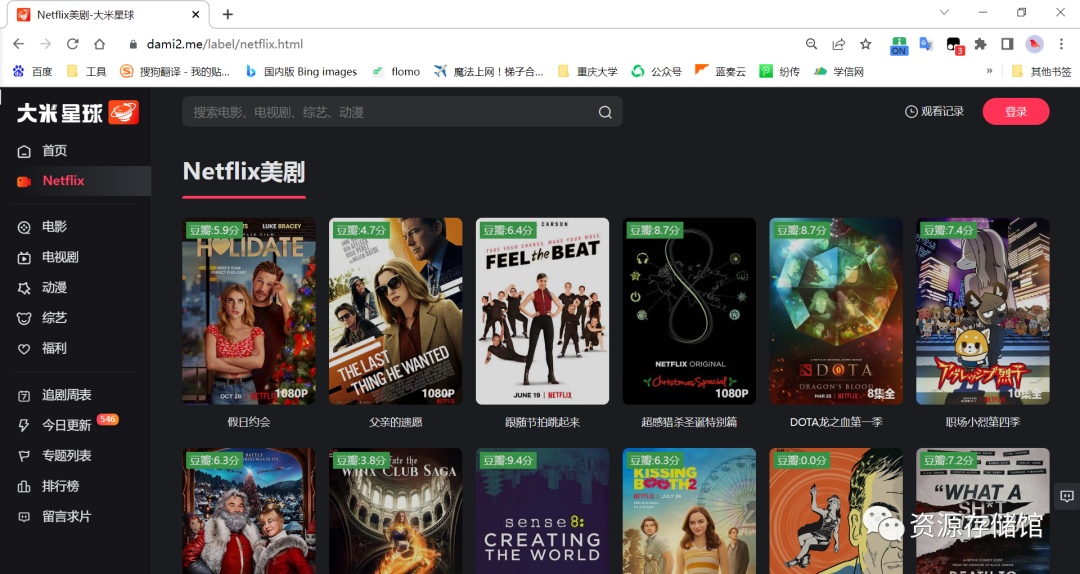Open 纷传 bookmark
The height and width of the screenshot is (574, 1080).
pos(779,71)
